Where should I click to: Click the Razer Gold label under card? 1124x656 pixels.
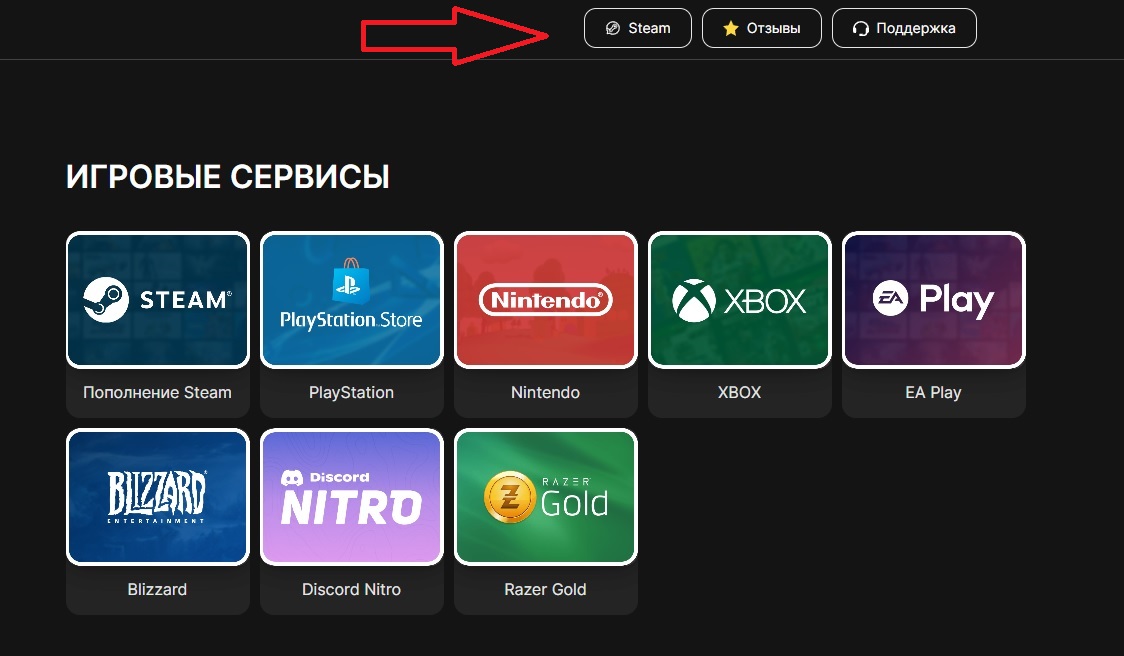(546, 589)
